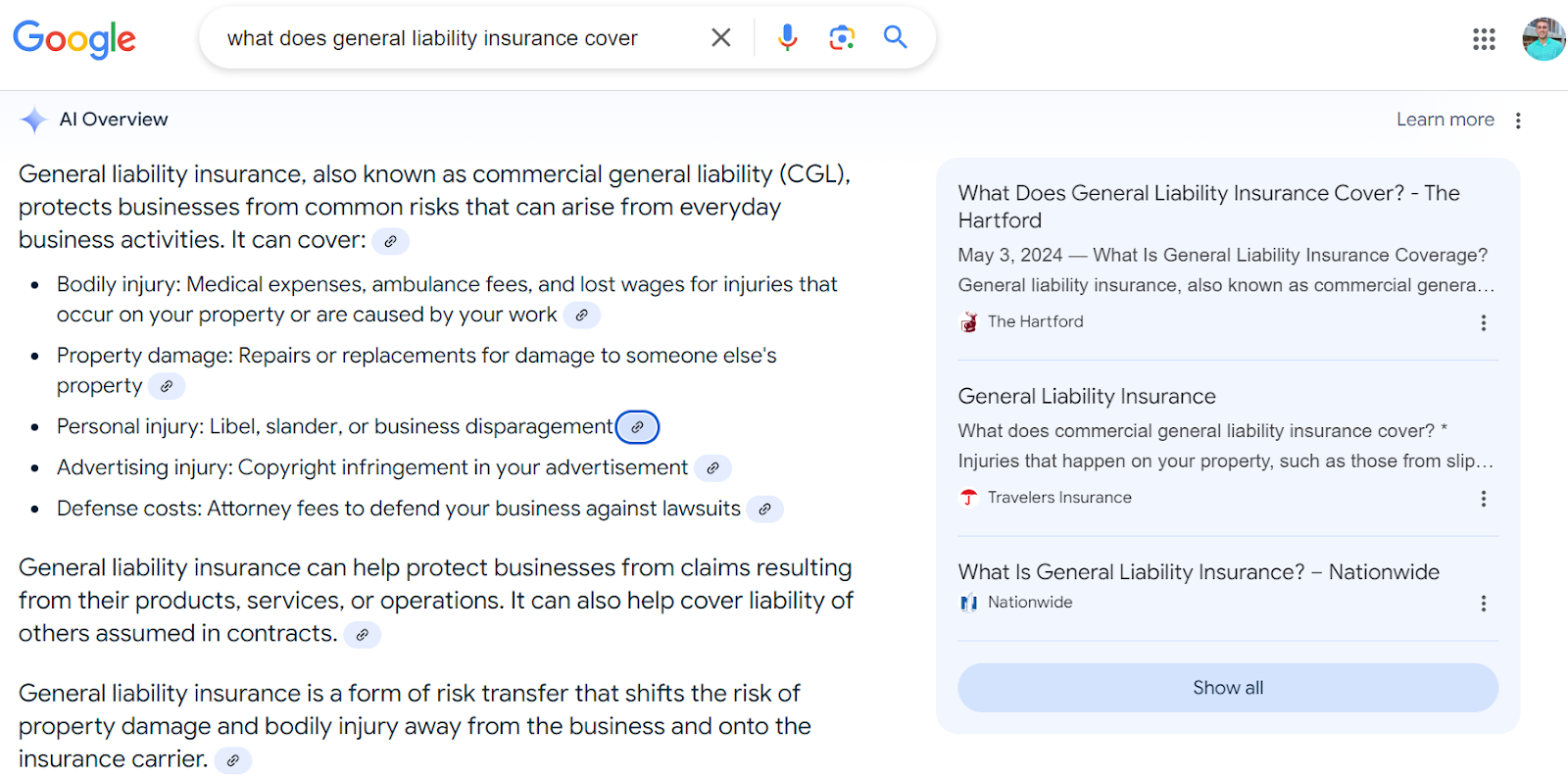Screen dimensions: 1568x777
Task: Open more options for Travelers Insurance result
Action: point(1484,499)
